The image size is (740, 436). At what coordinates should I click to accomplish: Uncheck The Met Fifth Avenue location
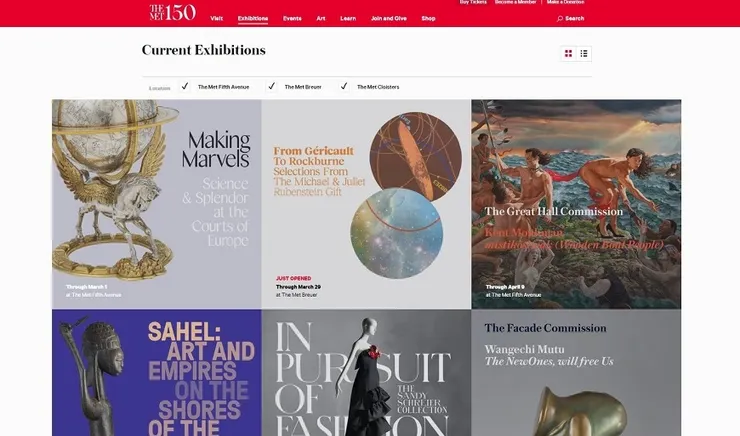[185, 86]
